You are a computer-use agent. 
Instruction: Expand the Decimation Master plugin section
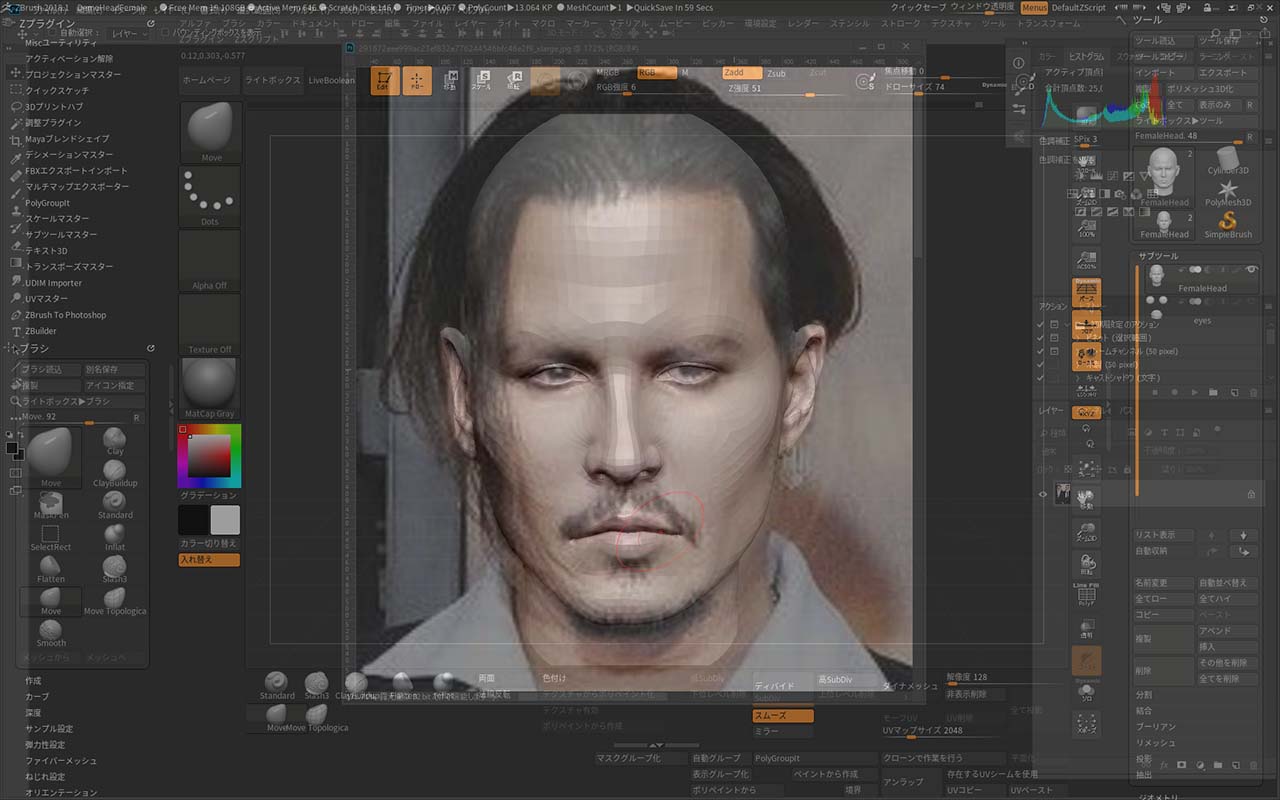(68, 155)
